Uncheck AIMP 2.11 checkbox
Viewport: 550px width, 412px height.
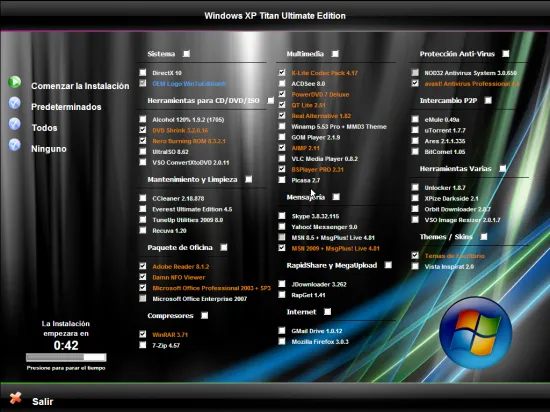click(x=282, y=148)
